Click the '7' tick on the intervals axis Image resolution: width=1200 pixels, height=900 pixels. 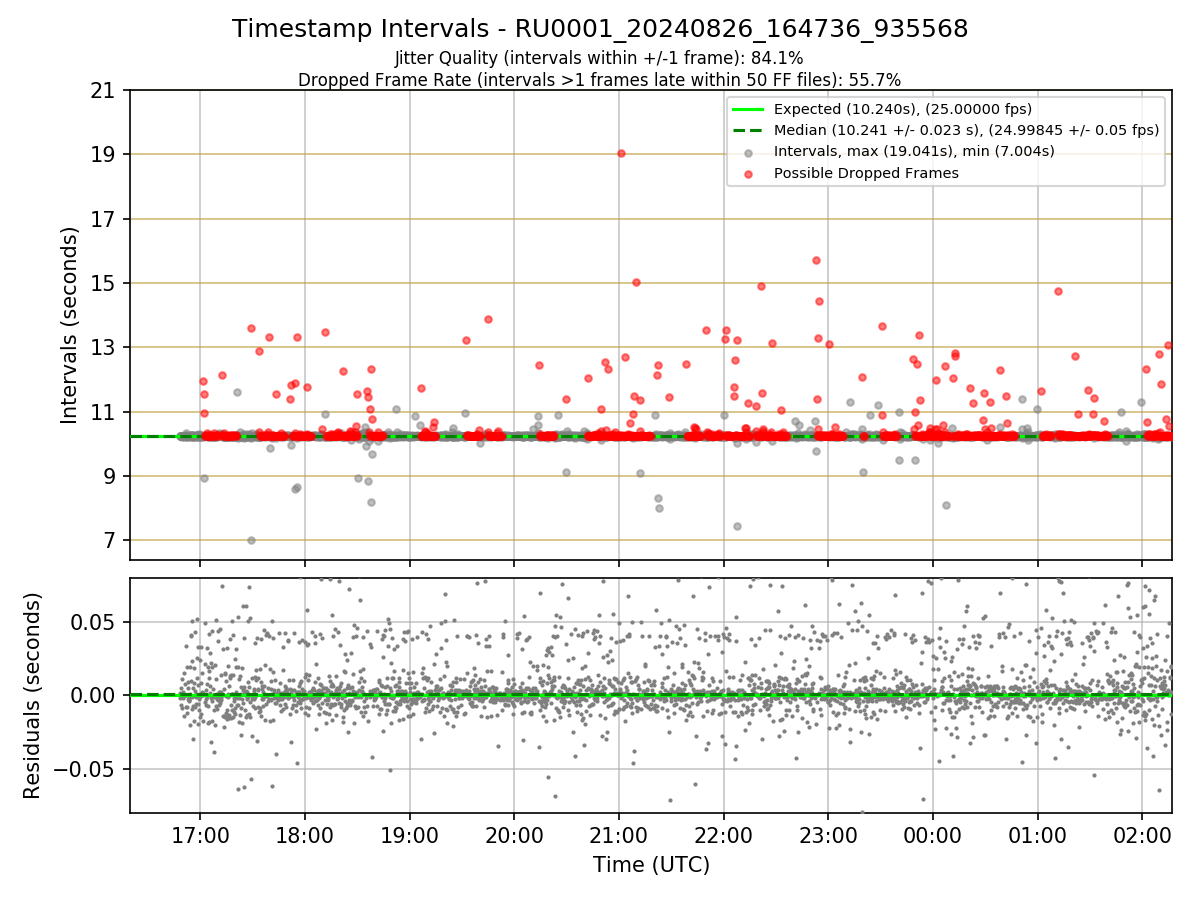coord(111,540)
